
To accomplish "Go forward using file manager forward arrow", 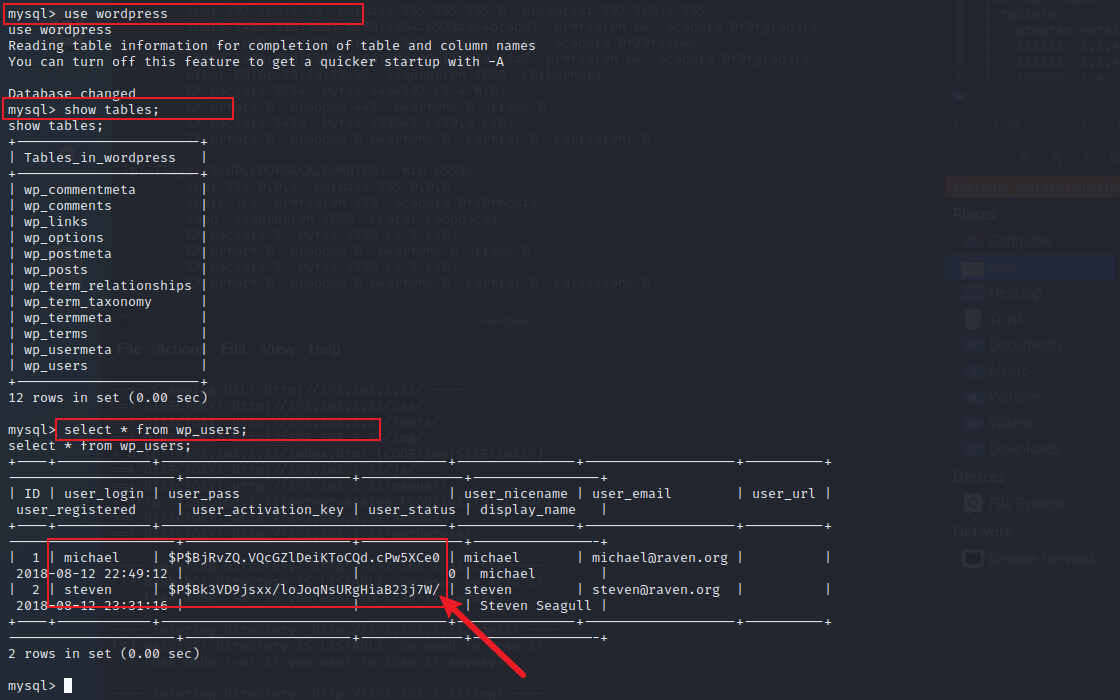I will pos(995,157).
